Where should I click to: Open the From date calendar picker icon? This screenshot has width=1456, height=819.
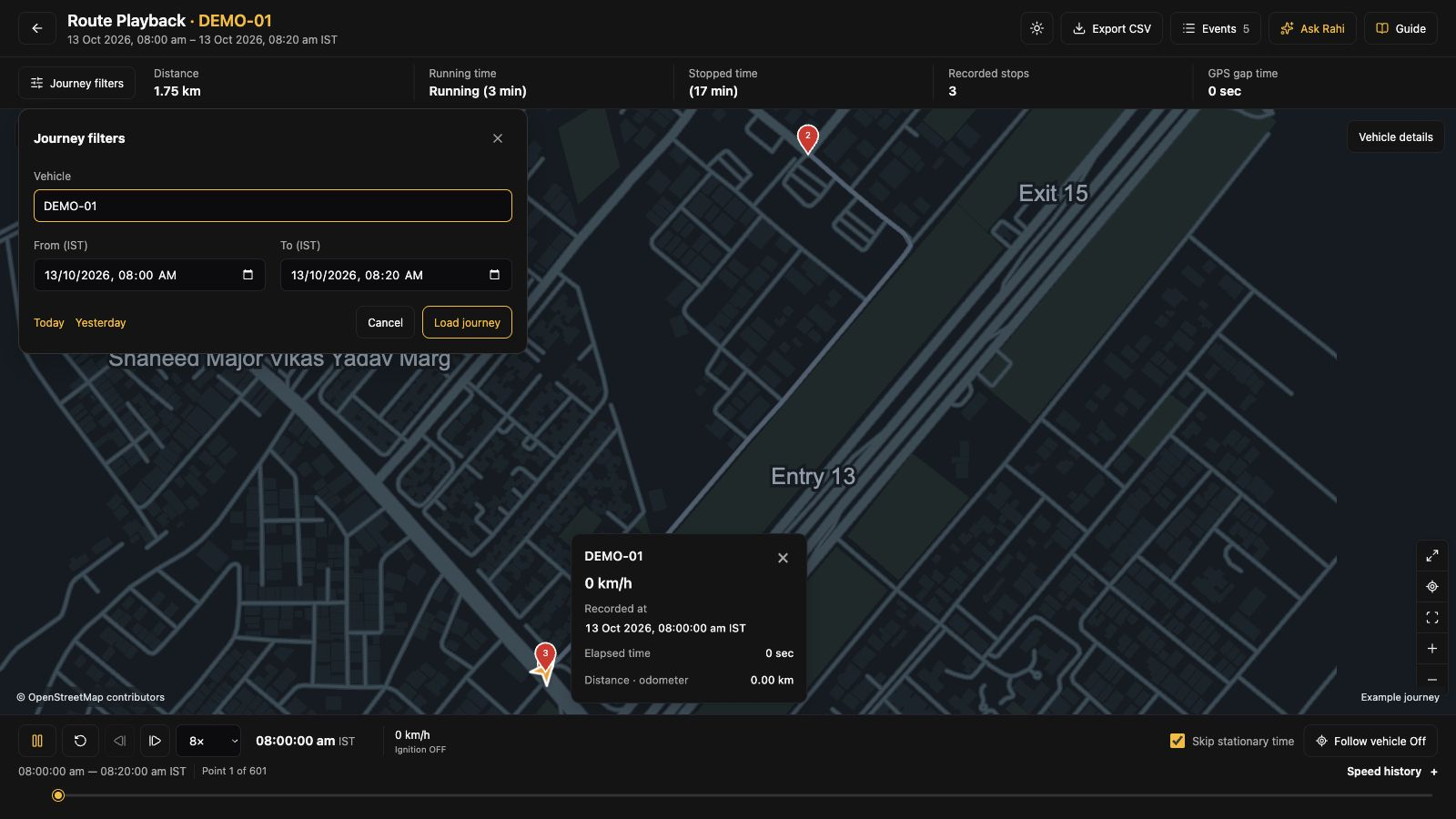(248, 275)
